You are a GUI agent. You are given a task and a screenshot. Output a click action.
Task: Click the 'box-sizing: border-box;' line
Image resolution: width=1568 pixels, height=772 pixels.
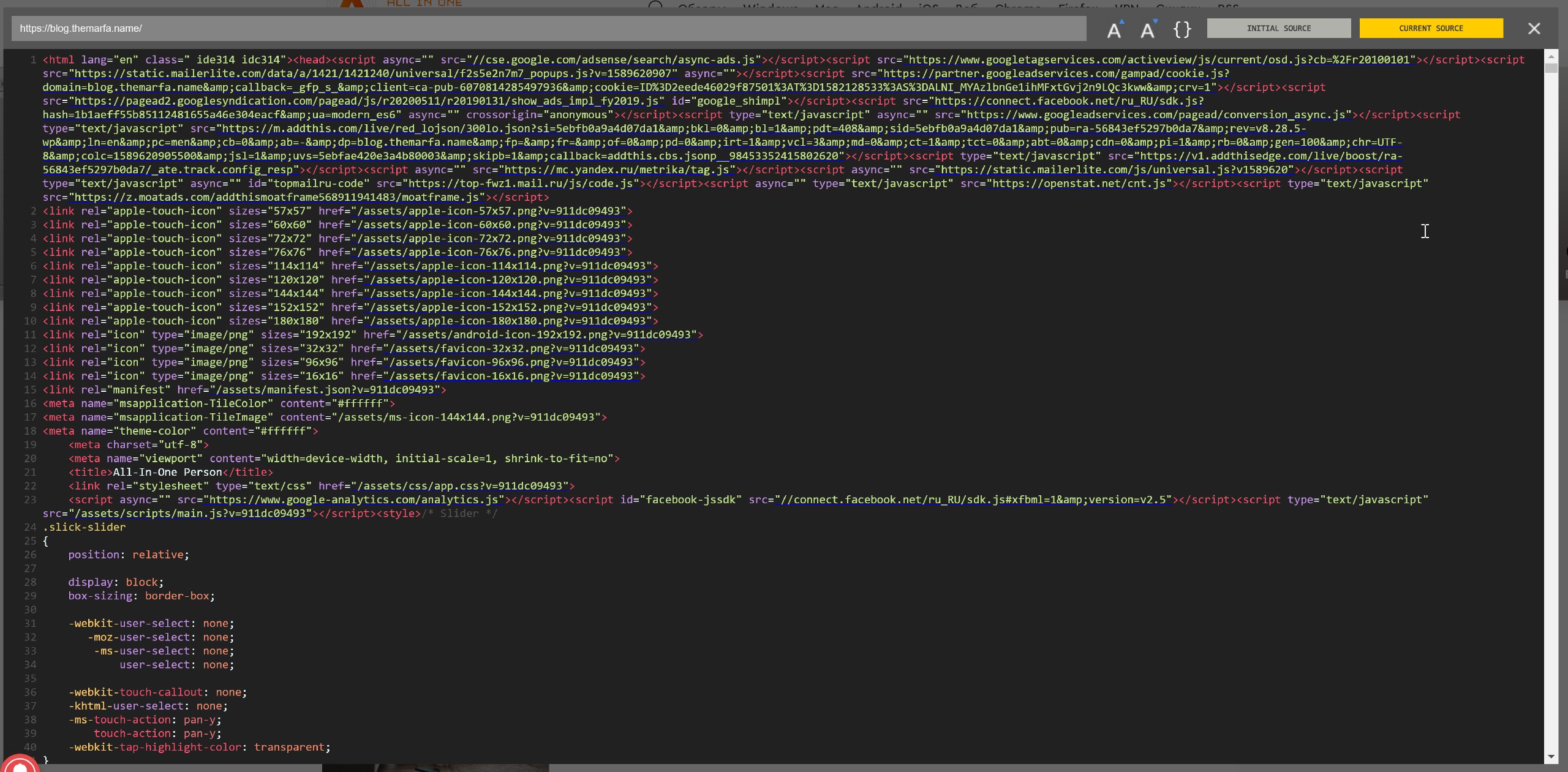pos(141,596)
